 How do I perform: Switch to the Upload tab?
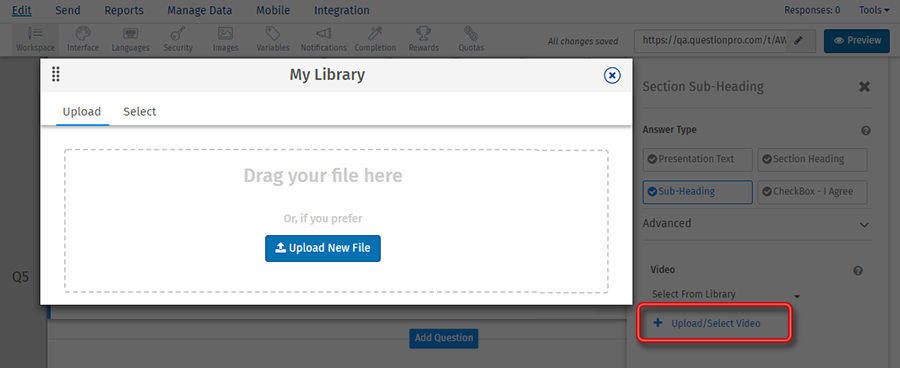pyautogui.click(x=82, y=111)
